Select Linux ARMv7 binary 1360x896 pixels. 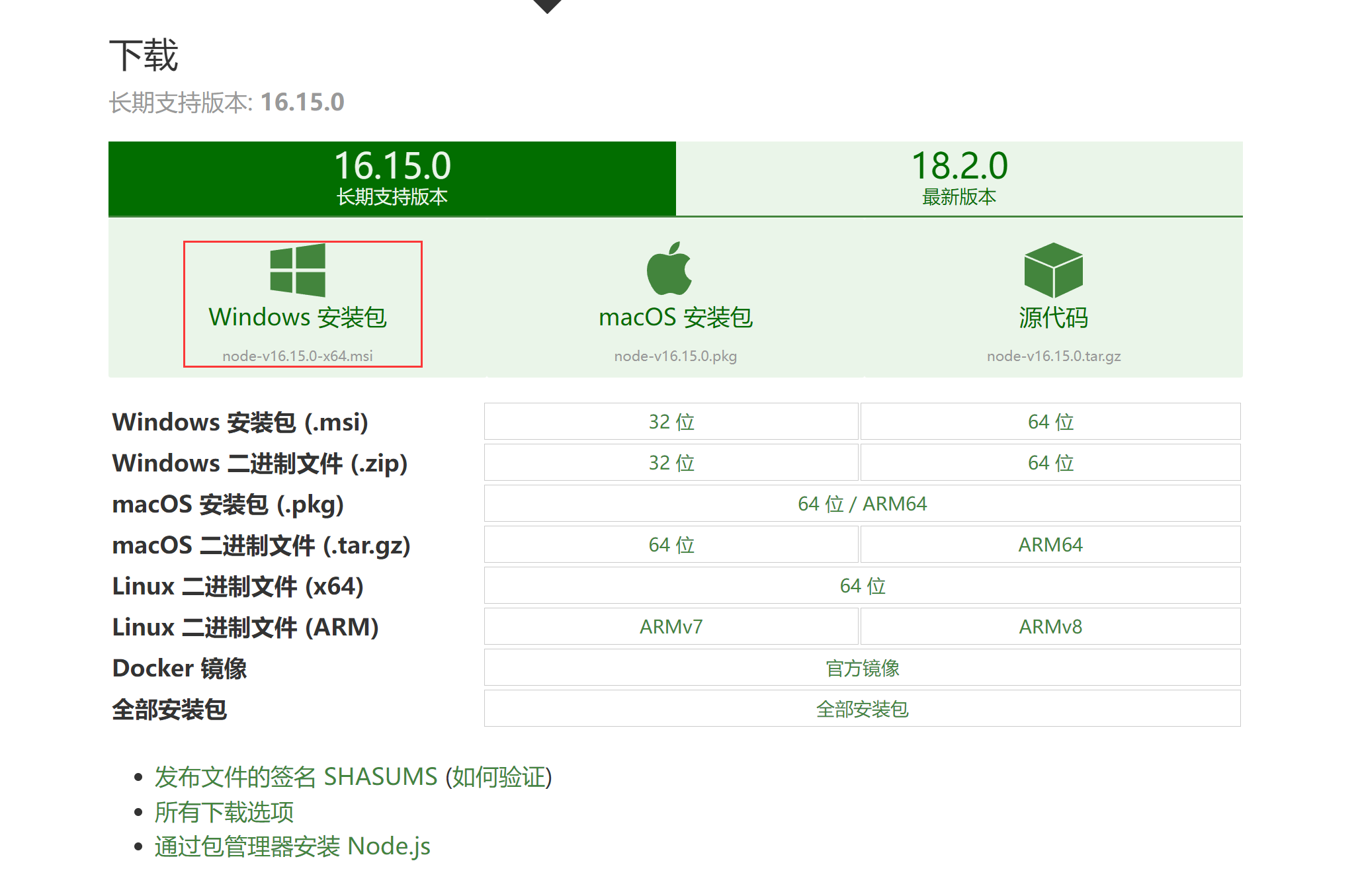(x=671, y=627)
